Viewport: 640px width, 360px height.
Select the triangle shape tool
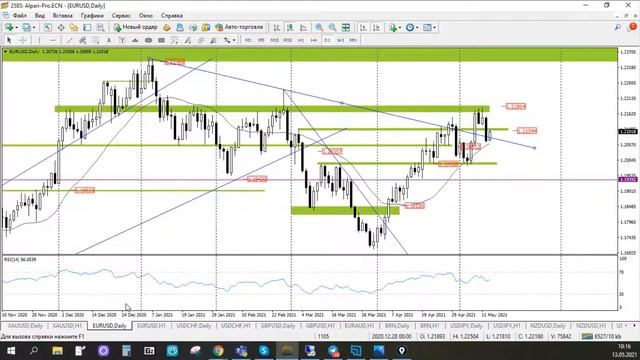coord(135,40)
